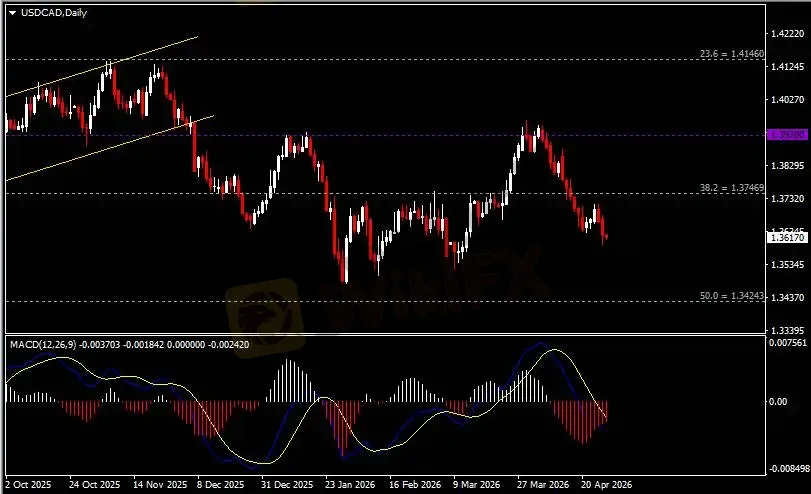
Task: Click the current price tag 1.36170
Action: [787, 237]
